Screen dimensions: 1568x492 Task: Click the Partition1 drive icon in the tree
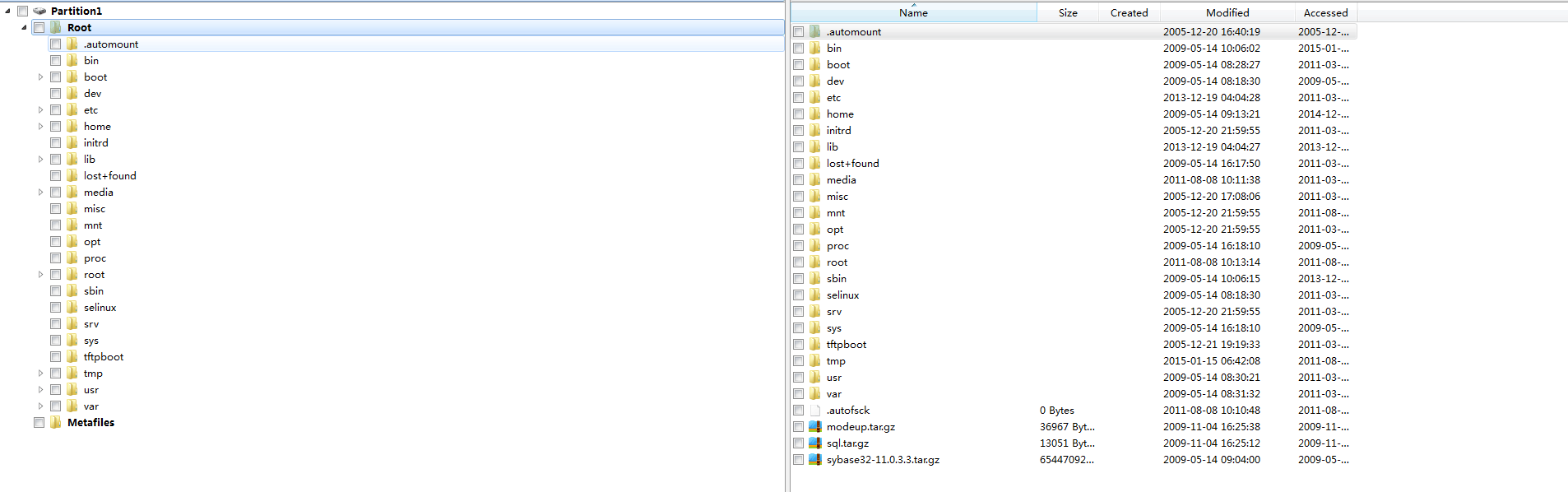[39, 11]
